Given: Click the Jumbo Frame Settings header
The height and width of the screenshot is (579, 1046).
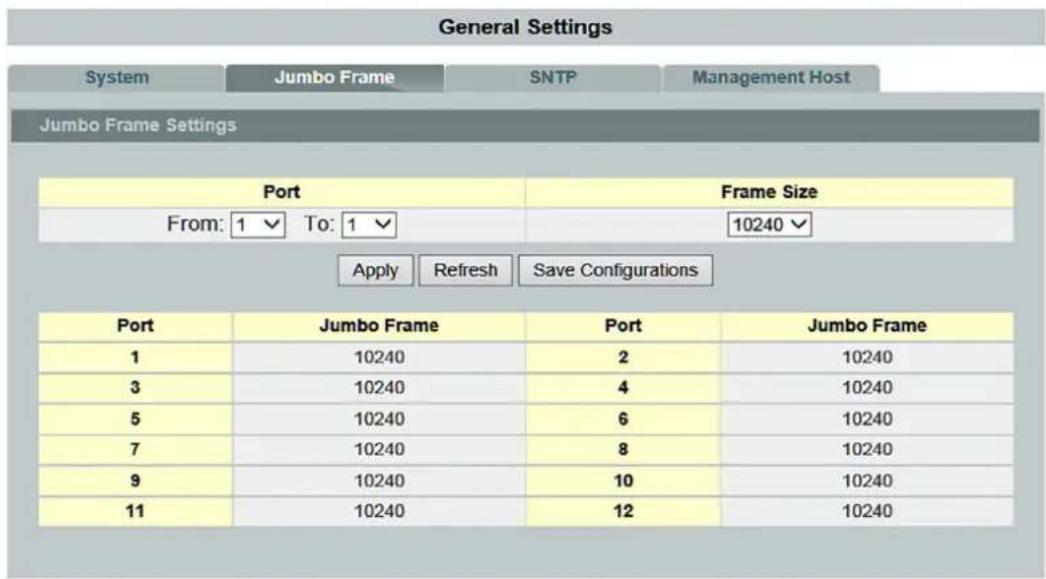Looking at the screenshot, I should pyautogui.click(x=138, y=125).
